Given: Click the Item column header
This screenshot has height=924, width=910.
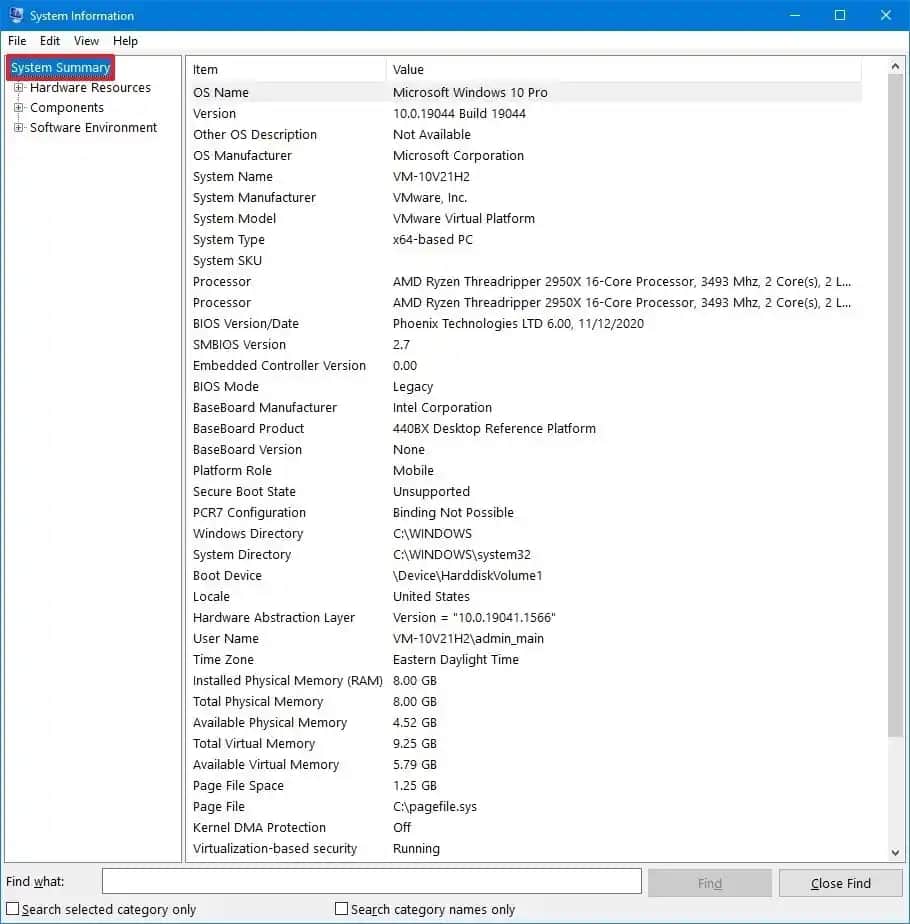Looking at the screenshot, I should 285,70.
